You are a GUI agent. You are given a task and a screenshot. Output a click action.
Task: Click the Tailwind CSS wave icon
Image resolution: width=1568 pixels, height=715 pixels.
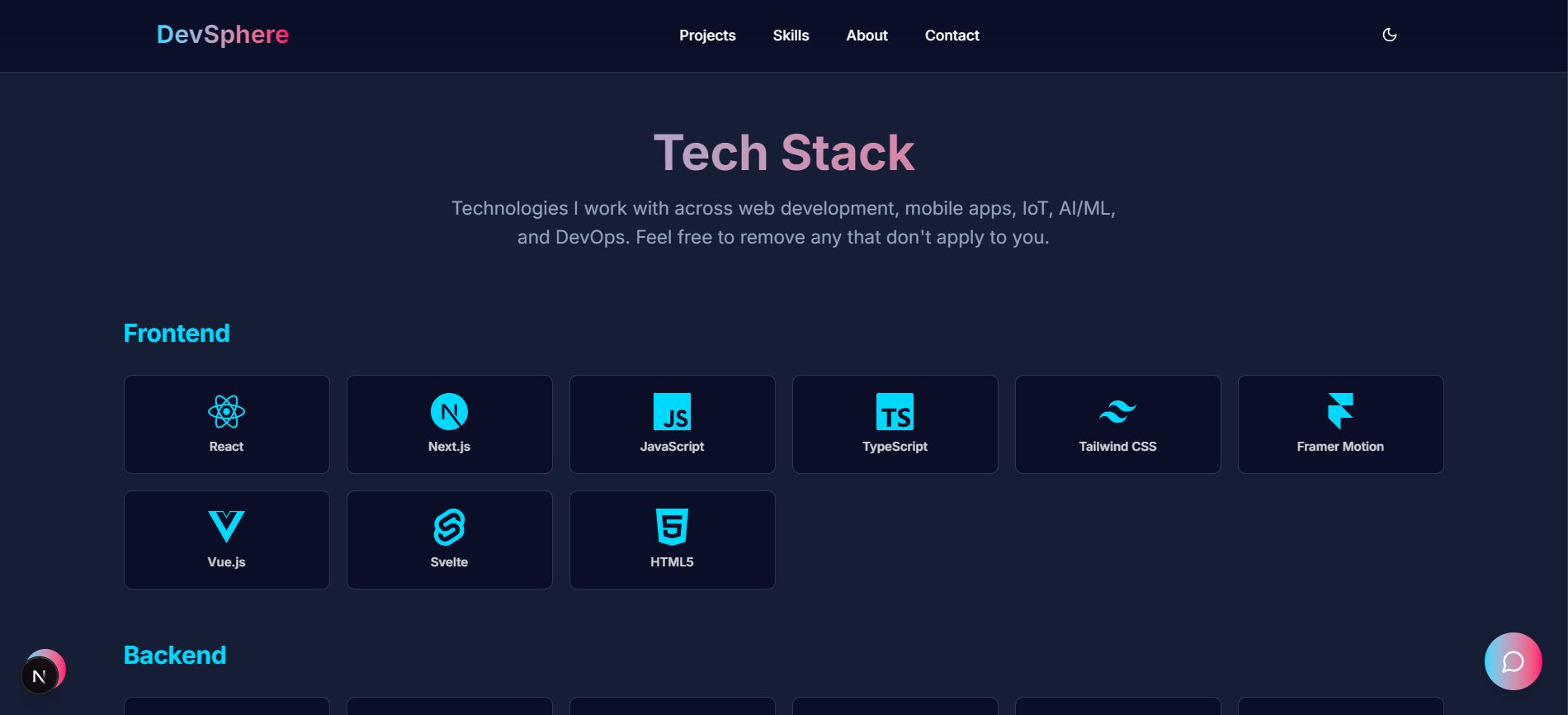click(x=1117, y=411)
